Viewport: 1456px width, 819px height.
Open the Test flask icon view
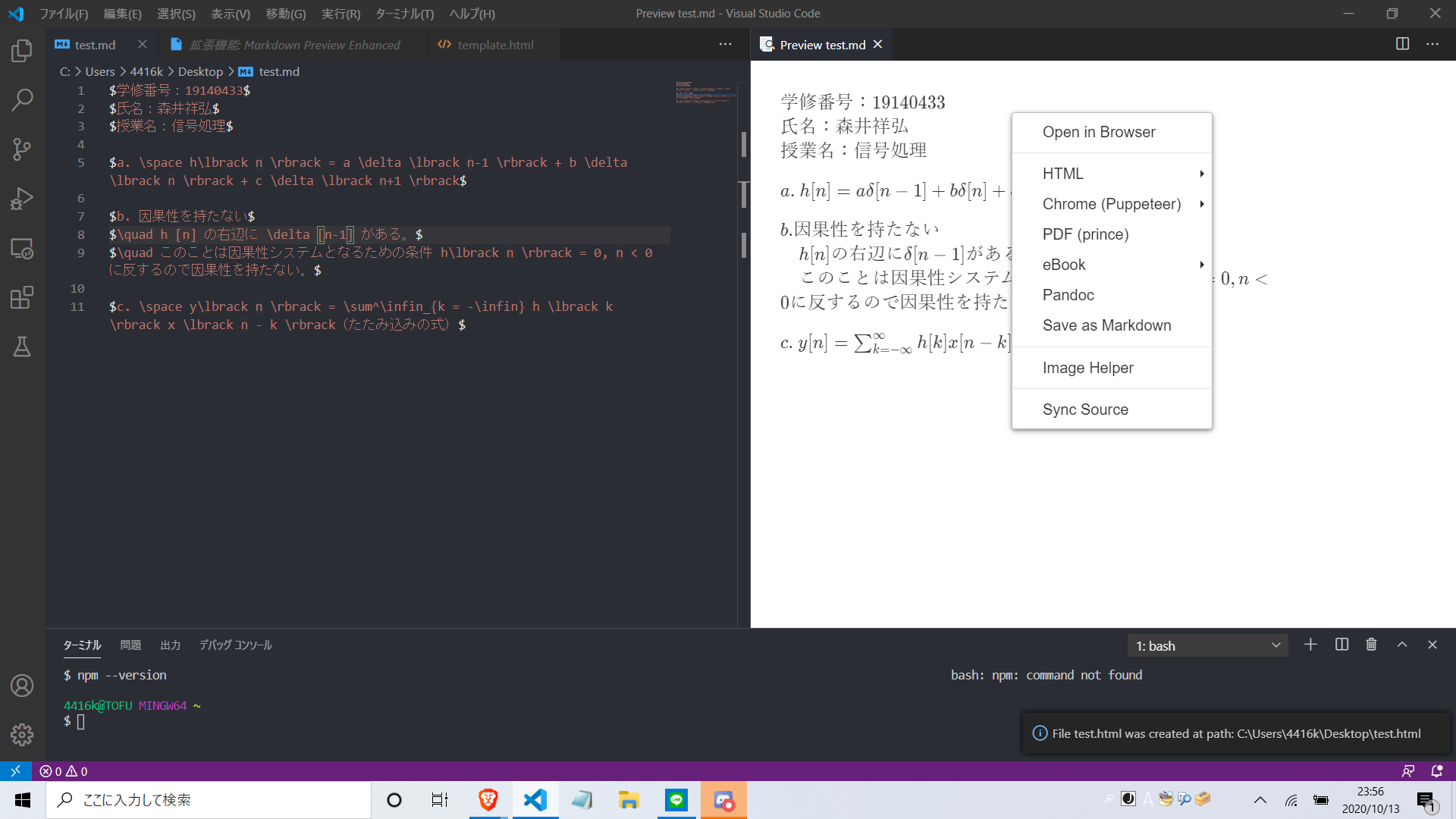tap(22, 347)
